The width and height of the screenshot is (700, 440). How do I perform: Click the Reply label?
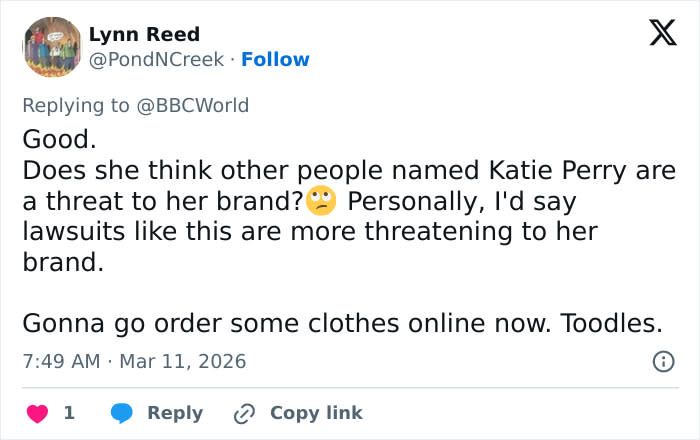pyautogui.click(x=175, y=412)
